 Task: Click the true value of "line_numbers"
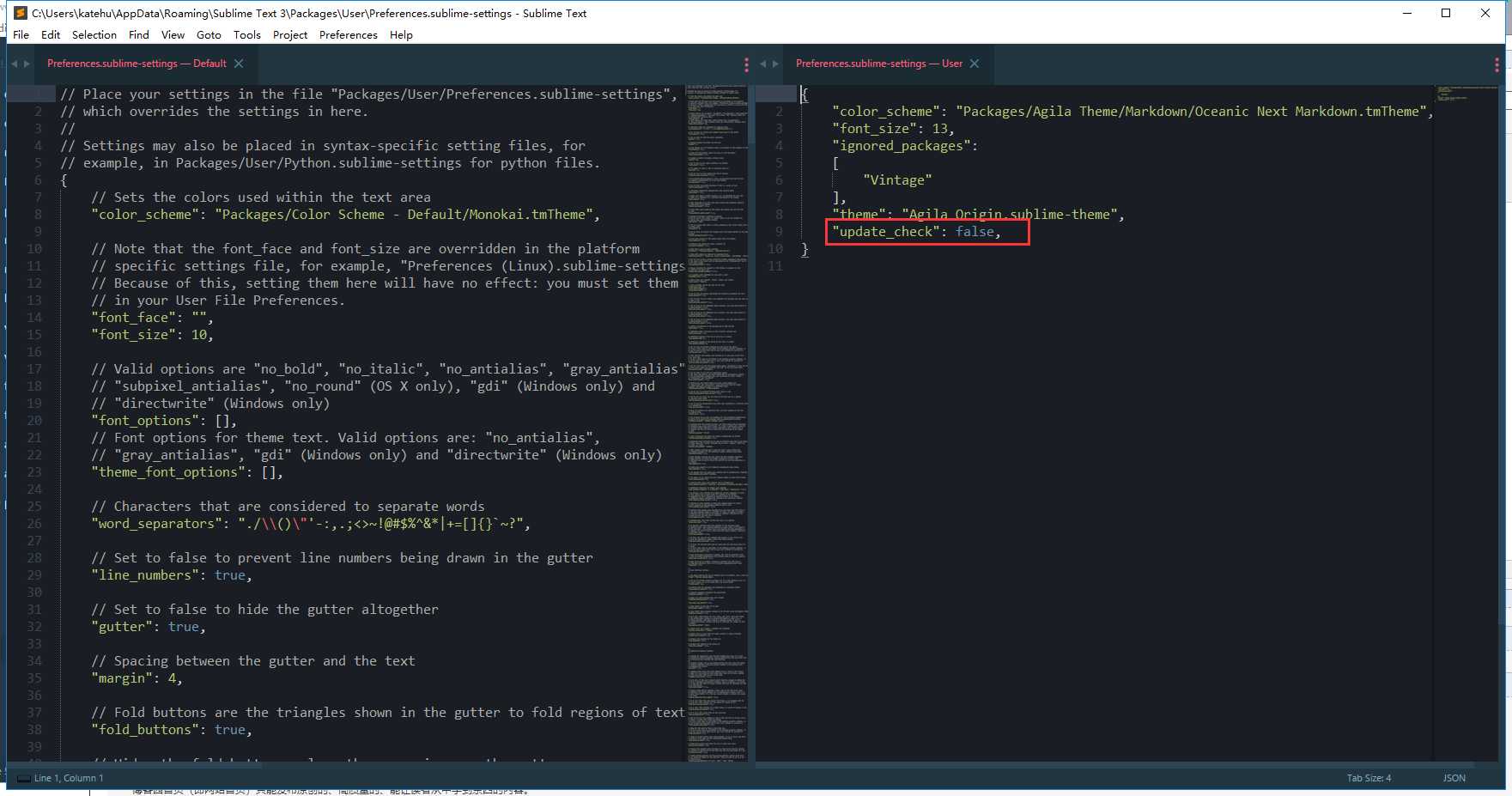point(229,575)
